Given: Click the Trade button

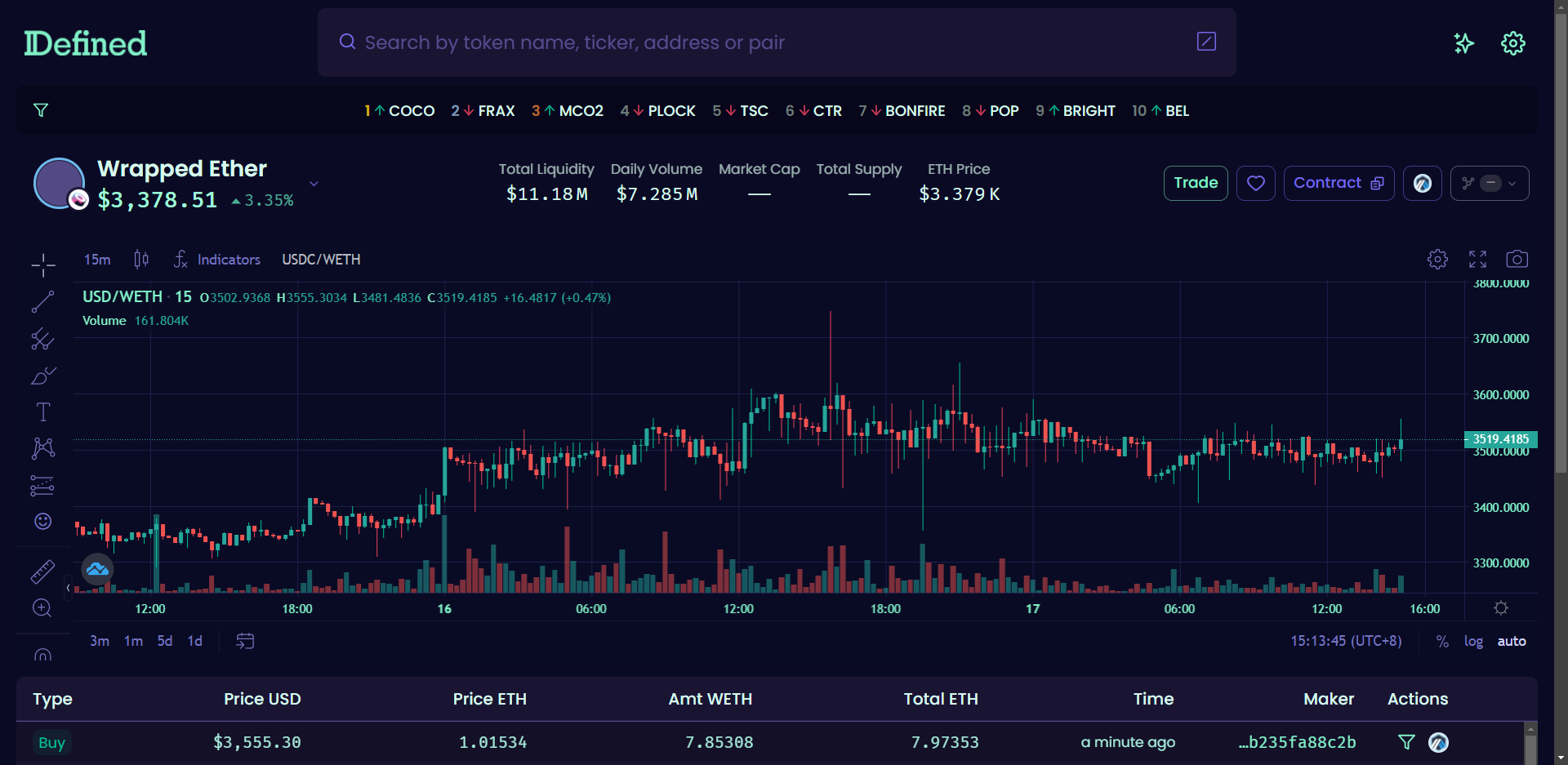Looking at the screenshot, I should [x=1196, y=183].
